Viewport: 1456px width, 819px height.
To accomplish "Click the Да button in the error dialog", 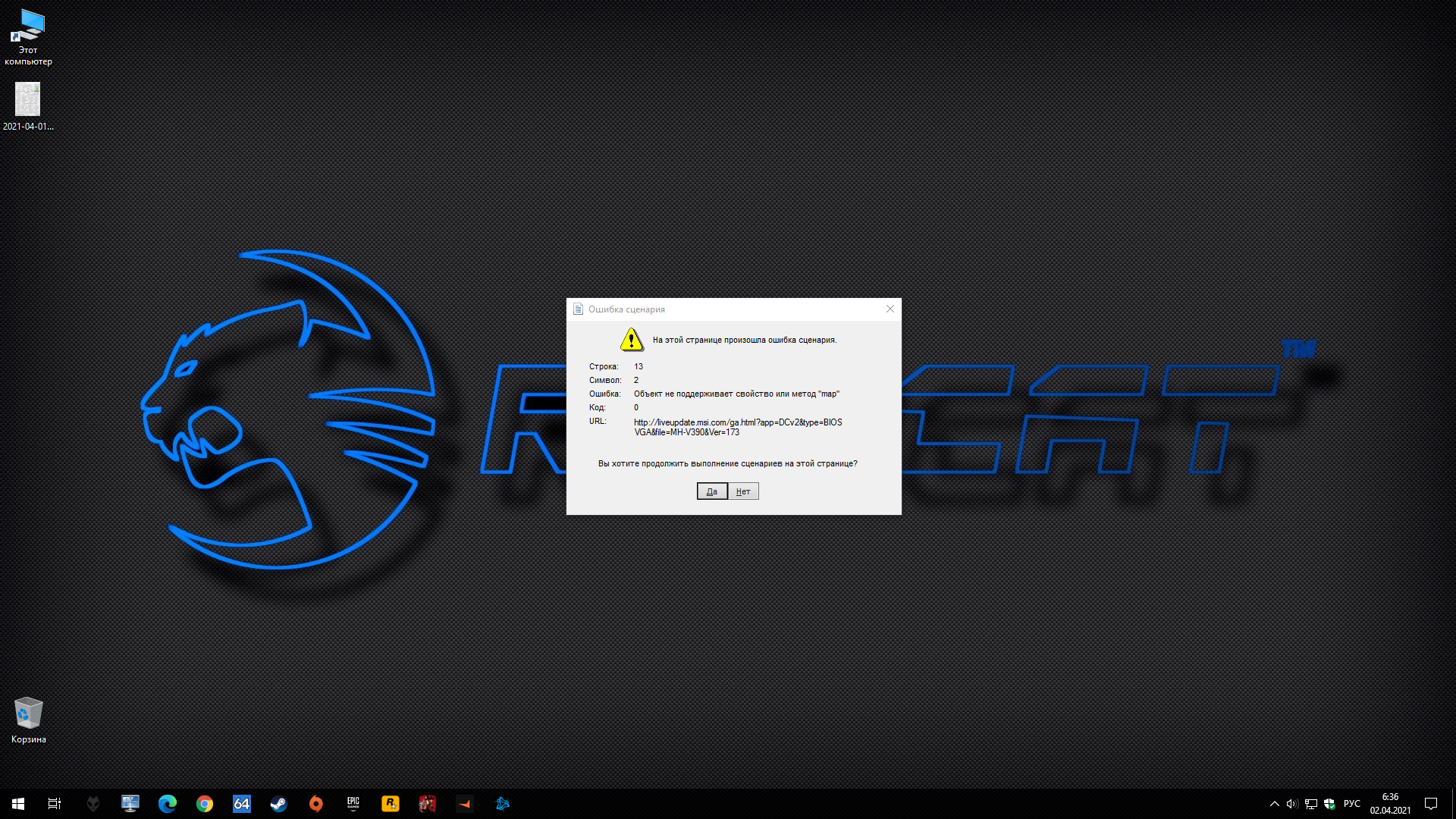I will tap(711, 491).
